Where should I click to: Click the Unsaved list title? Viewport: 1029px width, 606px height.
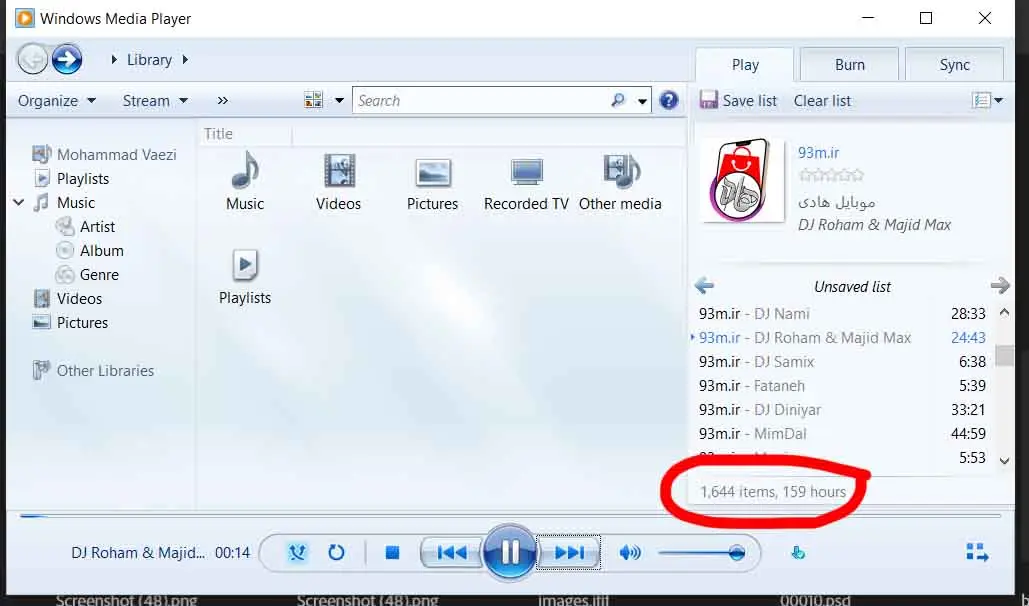[x=852, y=286]
